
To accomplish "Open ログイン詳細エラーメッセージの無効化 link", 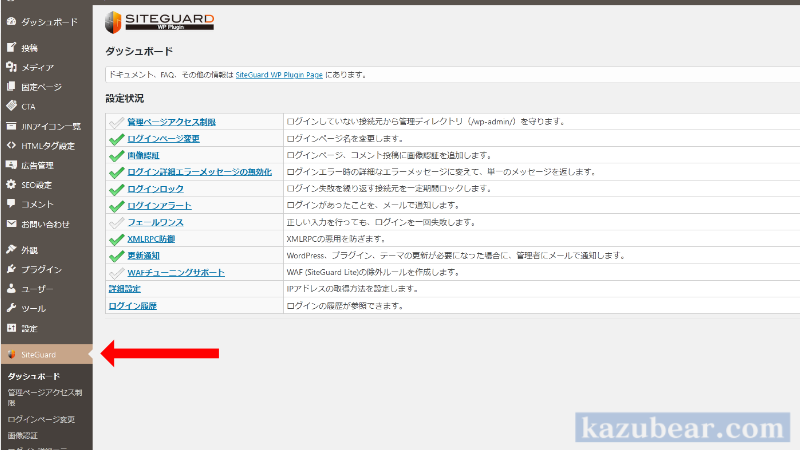I will pos(199,172).
